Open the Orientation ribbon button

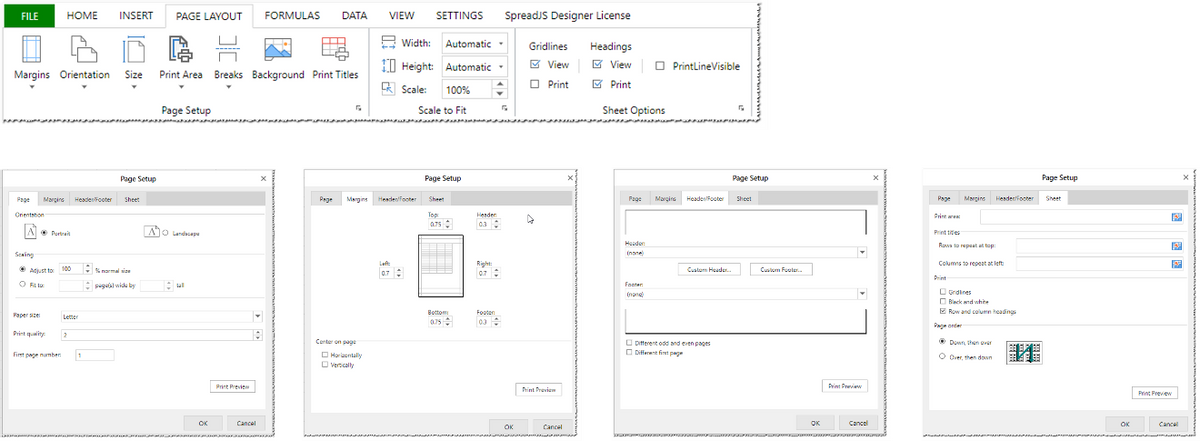click(x=85, y=60)
